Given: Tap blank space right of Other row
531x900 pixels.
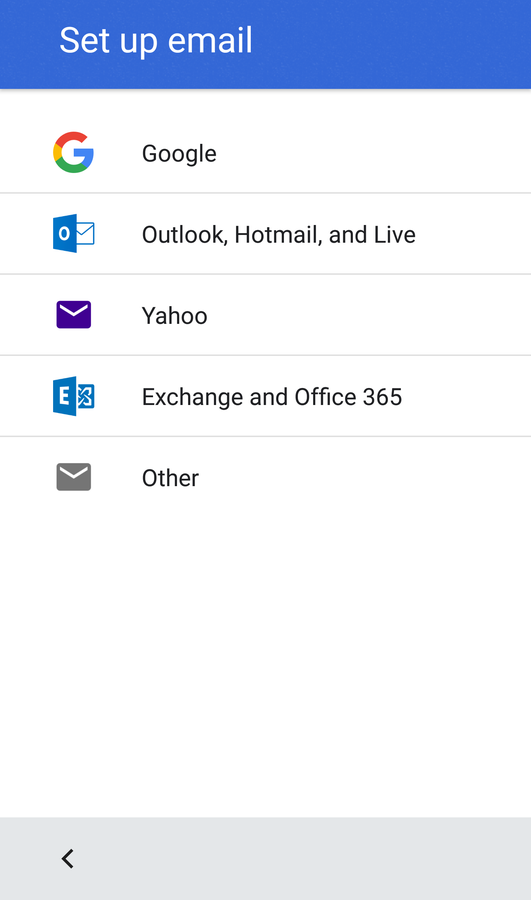Looking at the screenshot, I should click(365, 478).
